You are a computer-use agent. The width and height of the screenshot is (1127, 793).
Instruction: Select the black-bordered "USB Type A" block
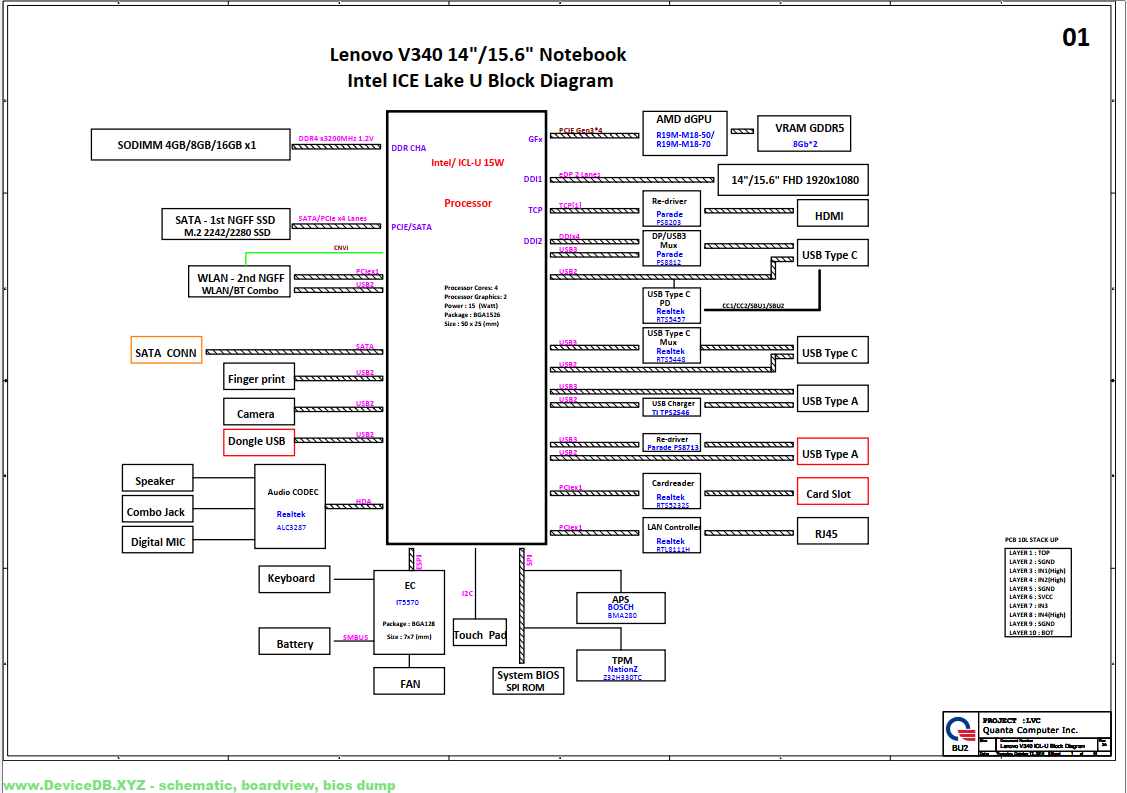point(832,398)
